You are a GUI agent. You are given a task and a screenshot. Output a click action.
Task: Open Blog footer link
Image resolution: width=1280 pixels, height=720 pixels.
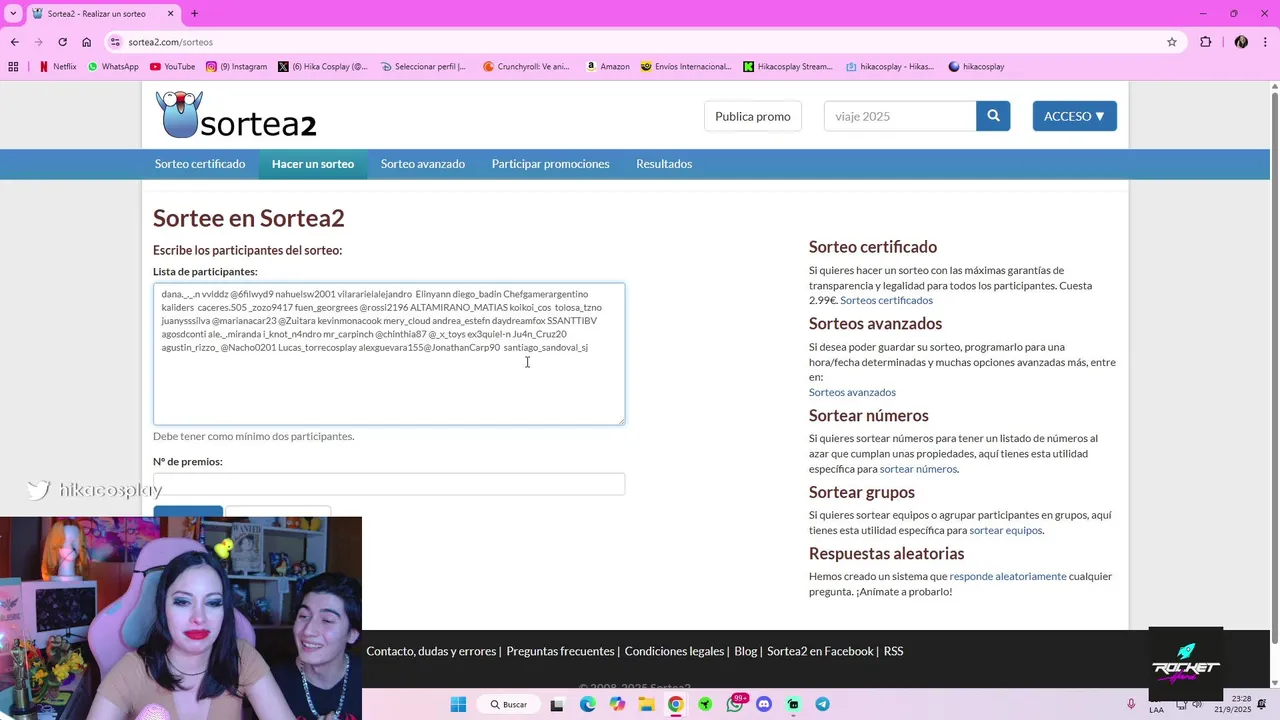click(x=745, y=651)
